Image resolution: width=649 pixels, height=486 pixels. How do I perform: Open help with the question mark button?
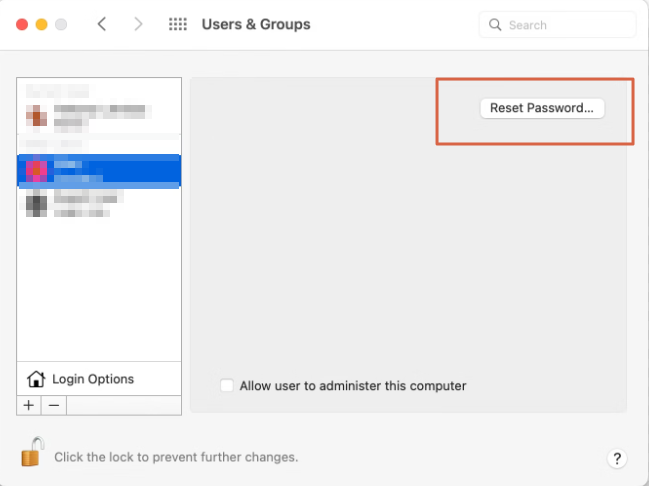coord(617,458)
